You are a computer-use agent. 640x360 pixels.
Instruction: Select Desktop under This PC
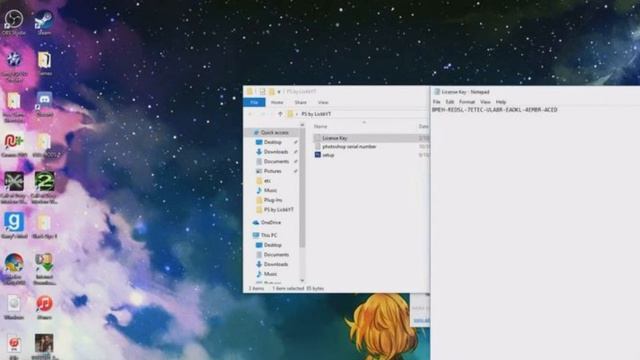tap(273, 245)
